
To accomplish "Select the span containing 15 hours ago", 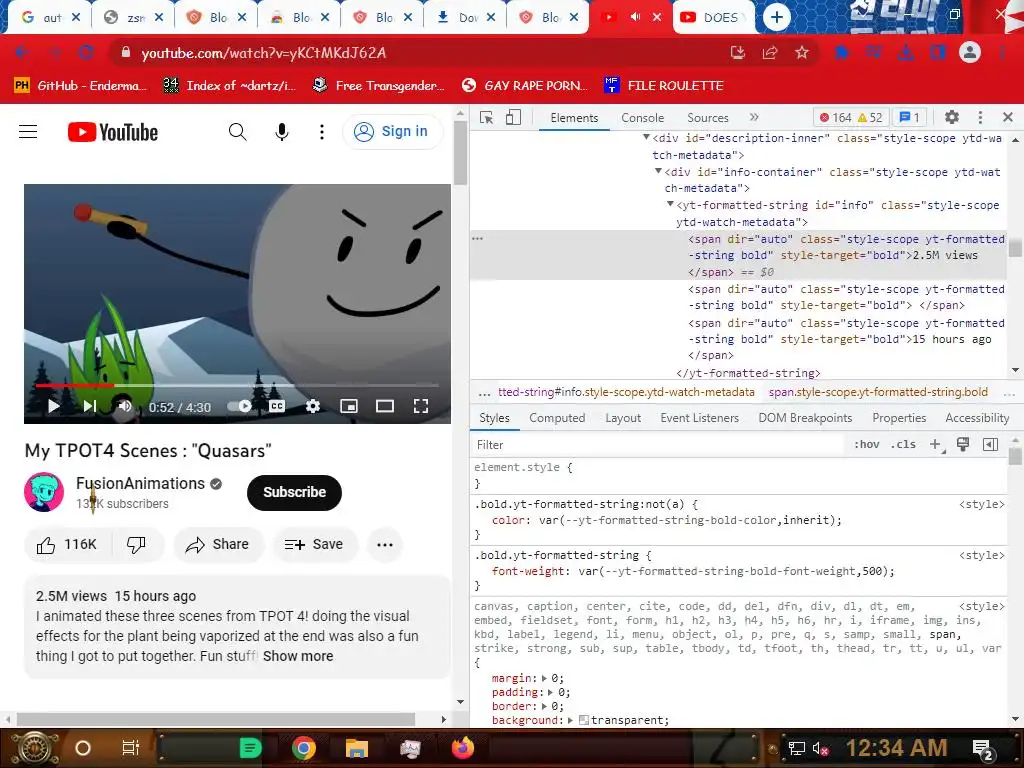I will pyautogui.click(x=845, y=339).
